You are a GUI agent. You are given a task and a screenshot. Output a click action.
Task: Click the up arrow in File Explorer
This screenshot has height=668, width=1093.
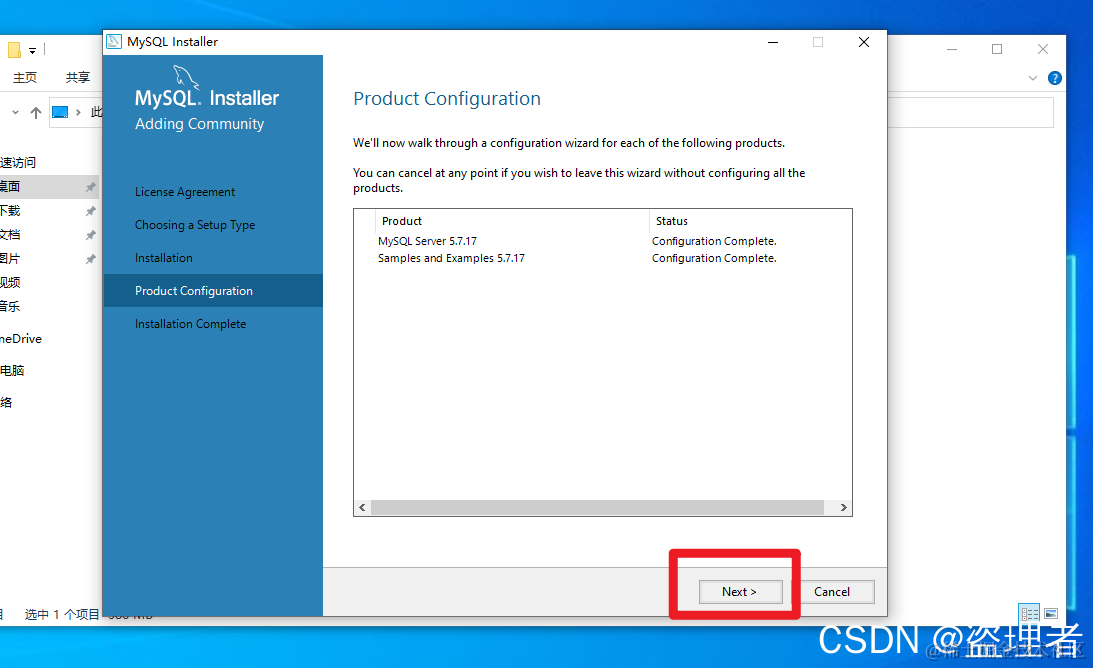coord(36,112)
